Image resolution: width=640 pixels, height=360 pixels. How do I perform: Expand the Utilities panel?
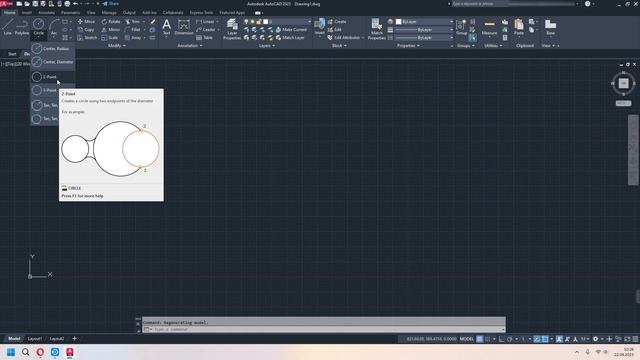pos(493,46)
